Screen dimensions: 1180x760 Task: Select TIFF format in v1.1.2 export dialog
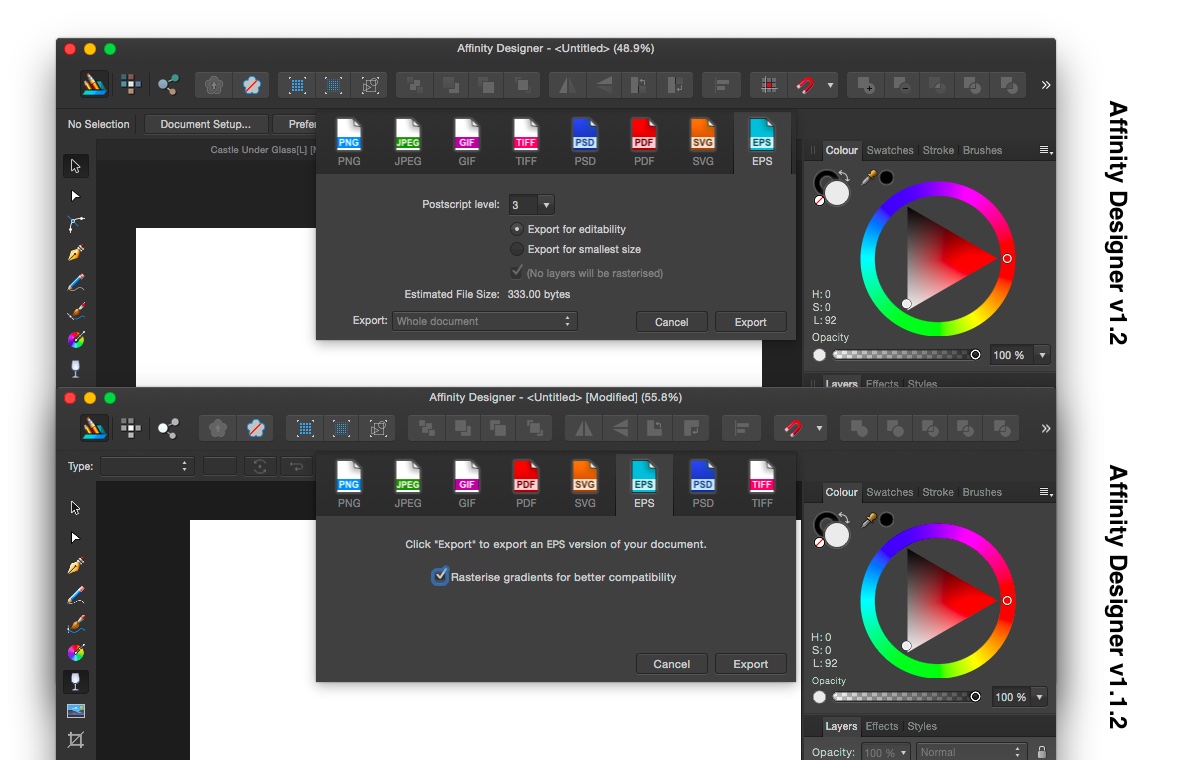762,485
